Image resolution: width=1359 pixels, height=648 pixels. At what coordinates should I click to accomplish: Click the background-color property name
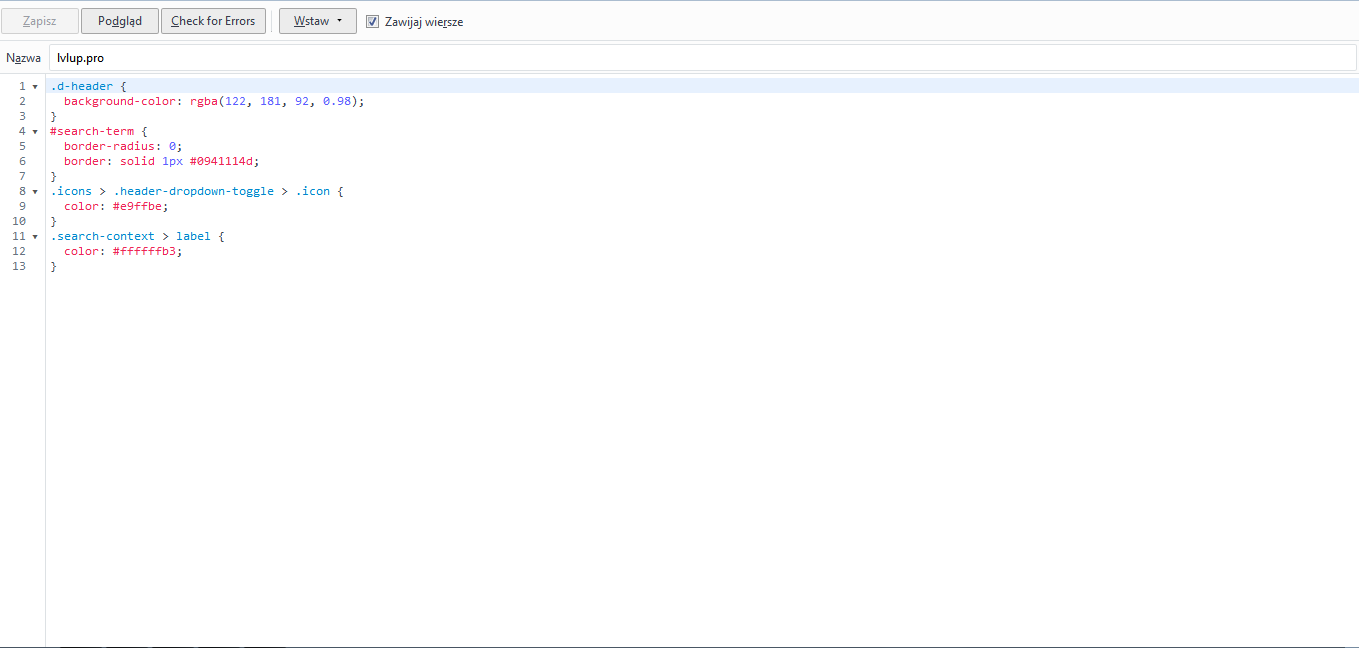[x=123, y=101]
